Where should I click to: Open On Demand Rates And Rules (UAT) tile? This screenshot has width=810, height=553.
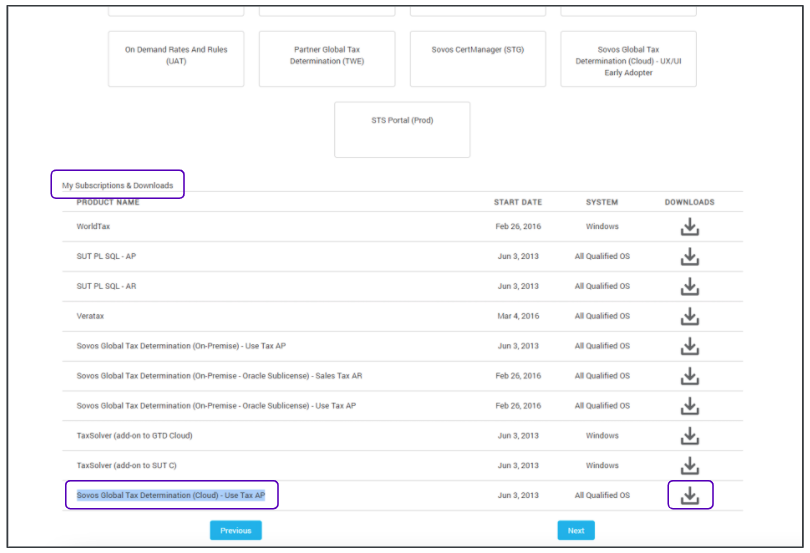[x=176, y=58]
